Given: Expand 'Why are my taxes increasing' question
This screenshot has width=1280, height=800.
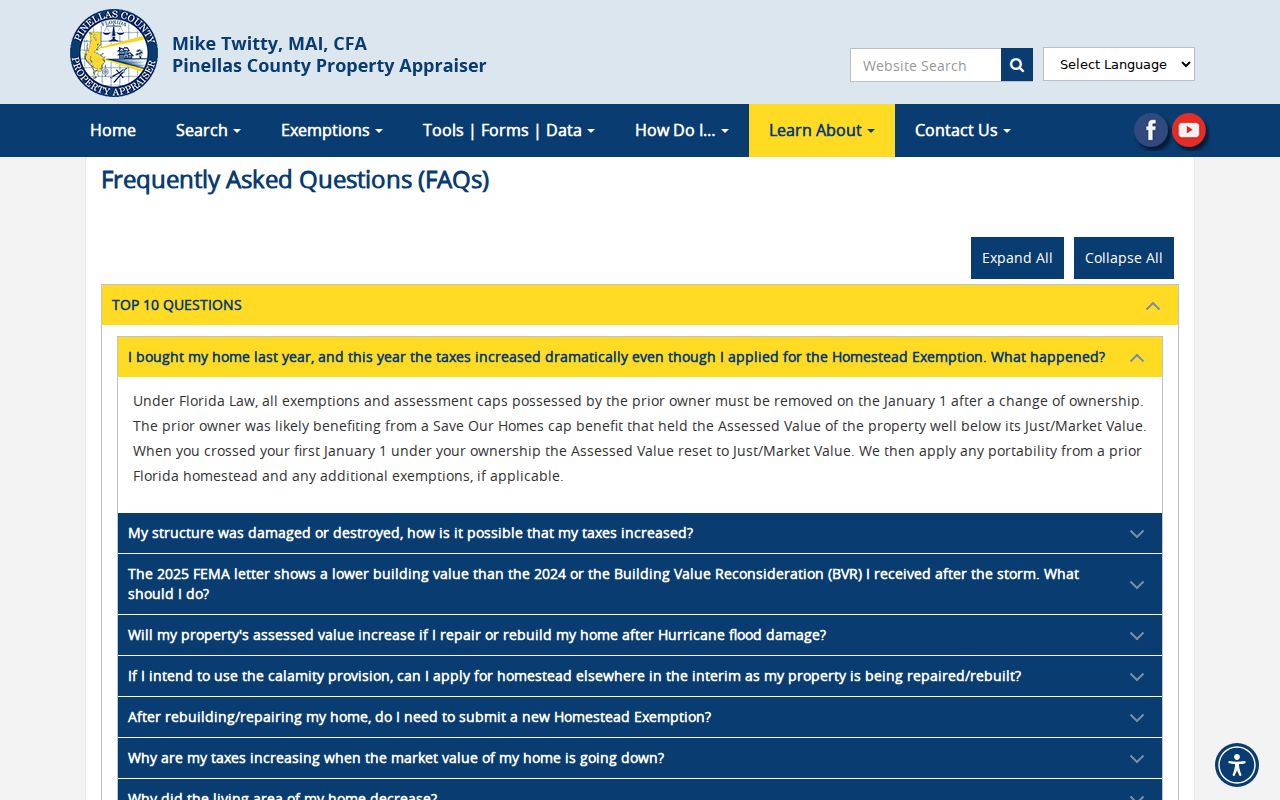Looking at the screenshot, I should [x=640, y=758].
